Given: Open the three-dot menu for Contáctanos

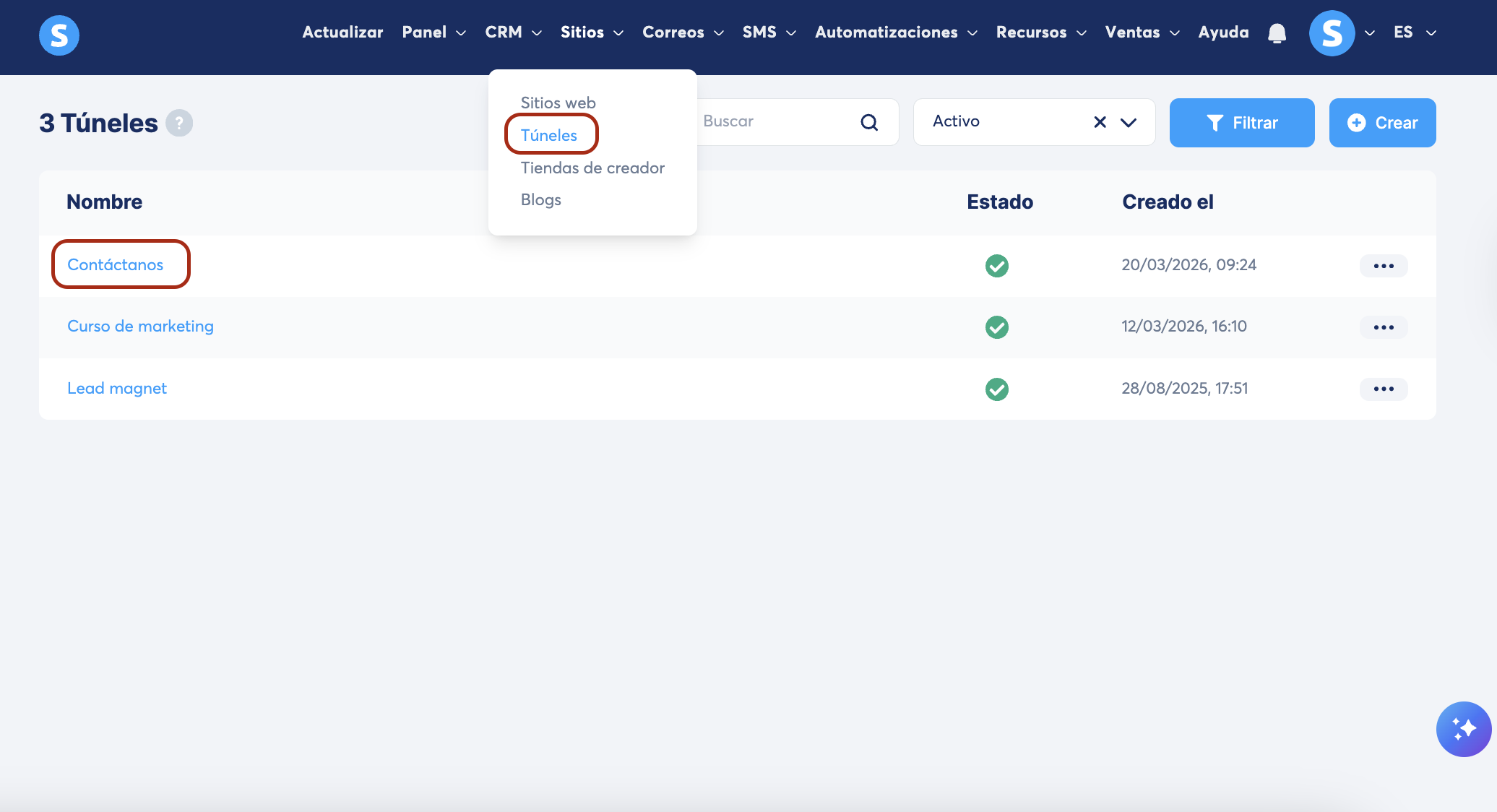Looking at the screenshot, I should [1383, 266].
